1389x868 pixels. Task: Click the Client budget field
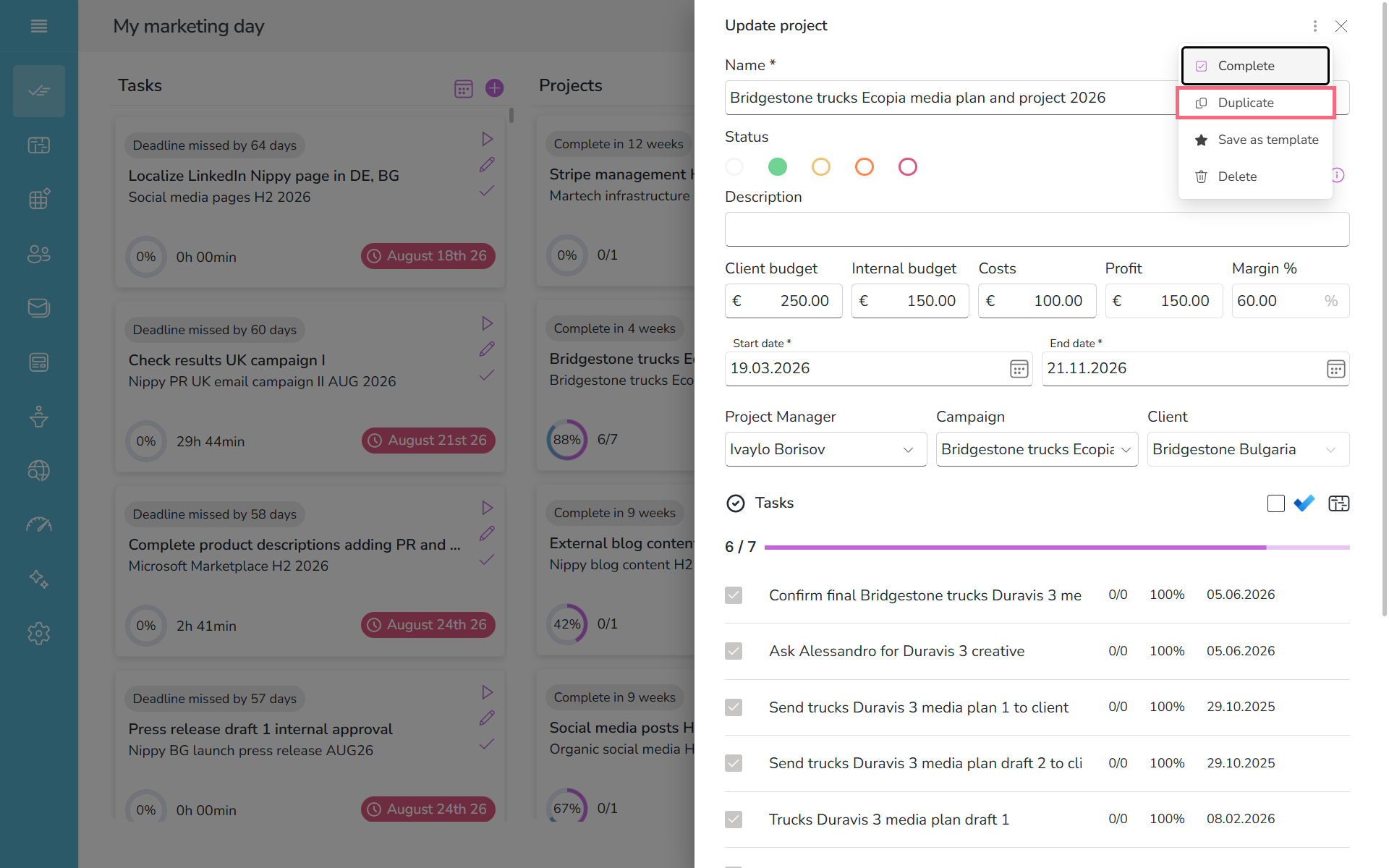click(x=783, y=301)
